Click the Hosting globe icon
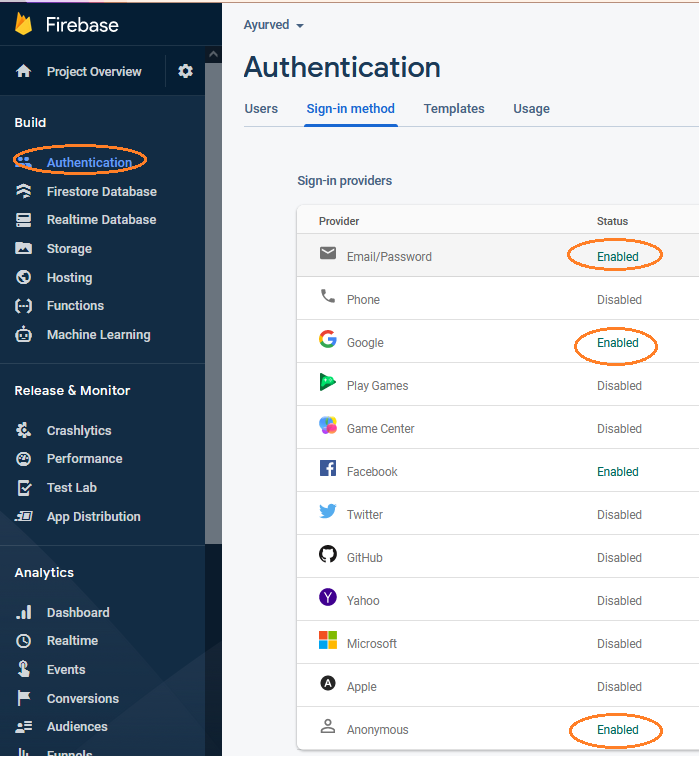Viewport: 699px width, 774px height. click(x=23, y=277)
